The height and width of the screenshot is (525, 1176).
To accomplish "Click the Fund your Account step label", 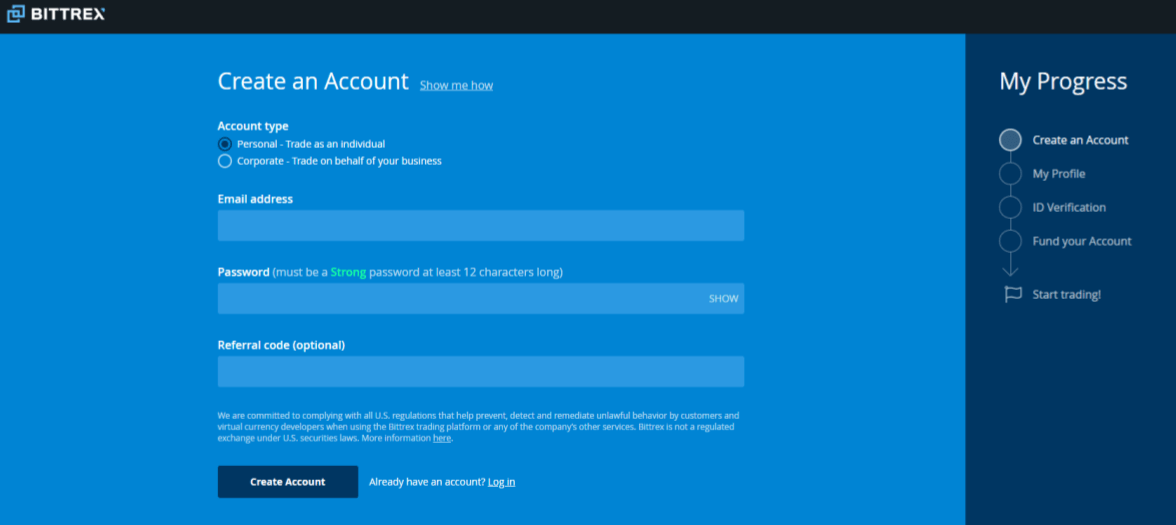I will pyautogui.click(x=1082, y=242).
